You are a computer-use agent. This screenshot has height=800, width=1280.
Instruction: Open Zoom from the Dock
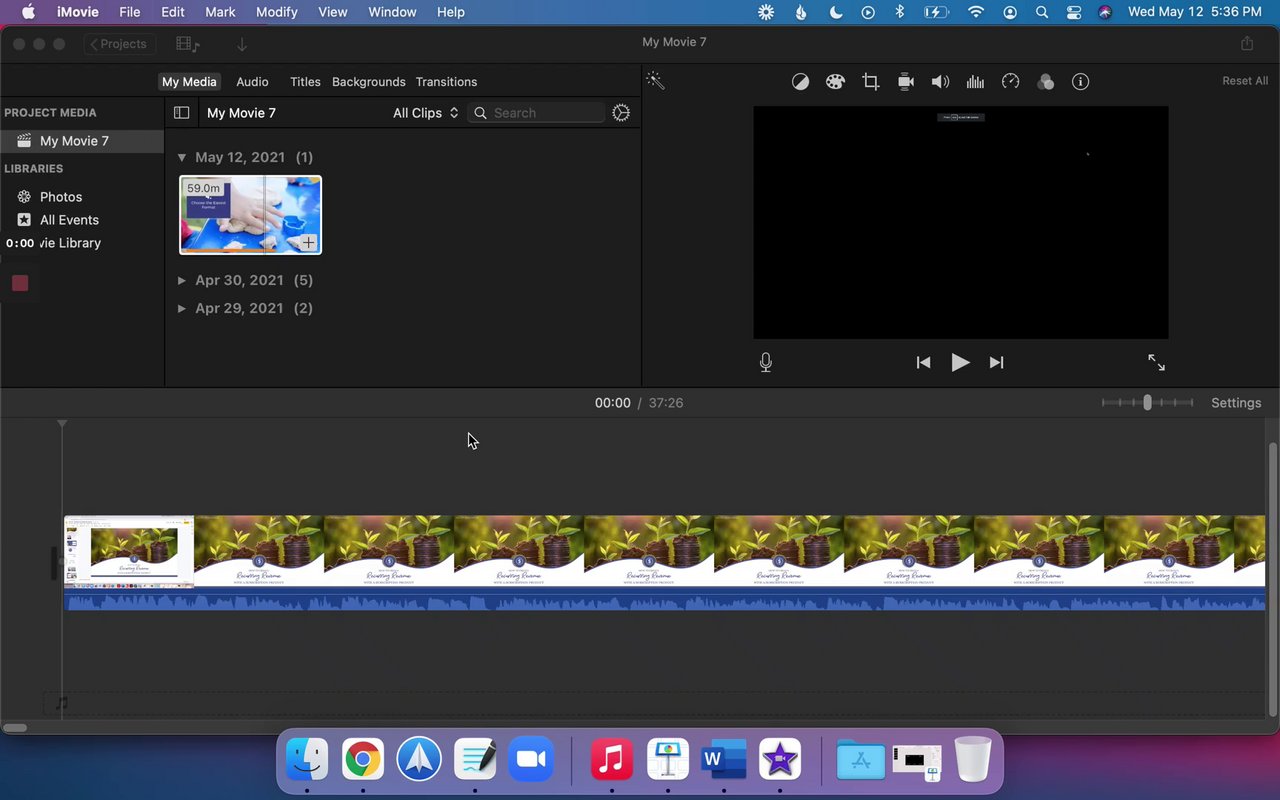(531, 760)
